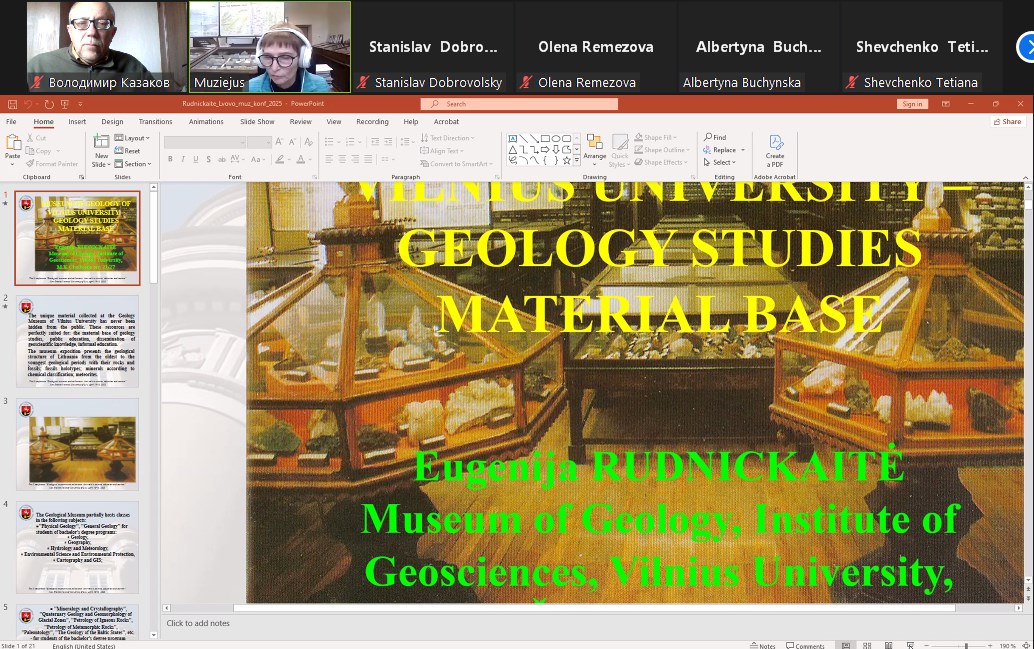Switch to the Slide Show tab
1034x649 pixels.
click(x=257, y=121)
